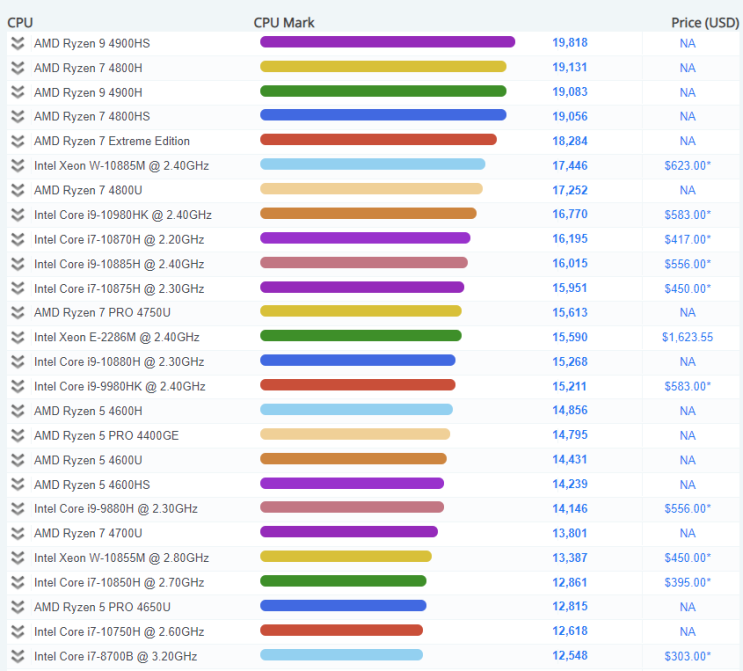Open the AMD Ryzen 5 4600H link
The width and height of the screenshot is (743, 671).
coord(88,411)
